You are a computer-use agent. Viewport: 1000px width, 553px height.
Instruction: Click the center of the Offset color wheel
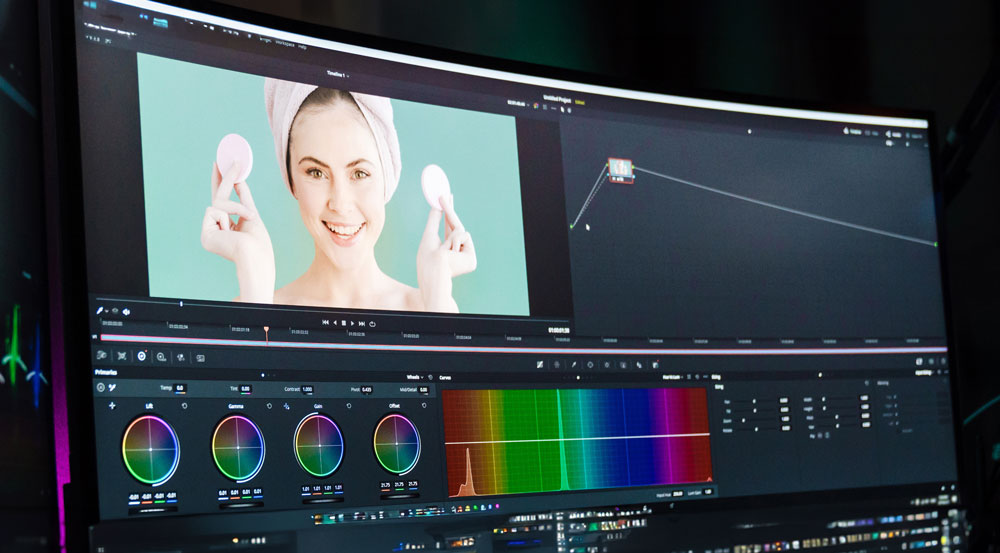(x=397, y=444)
